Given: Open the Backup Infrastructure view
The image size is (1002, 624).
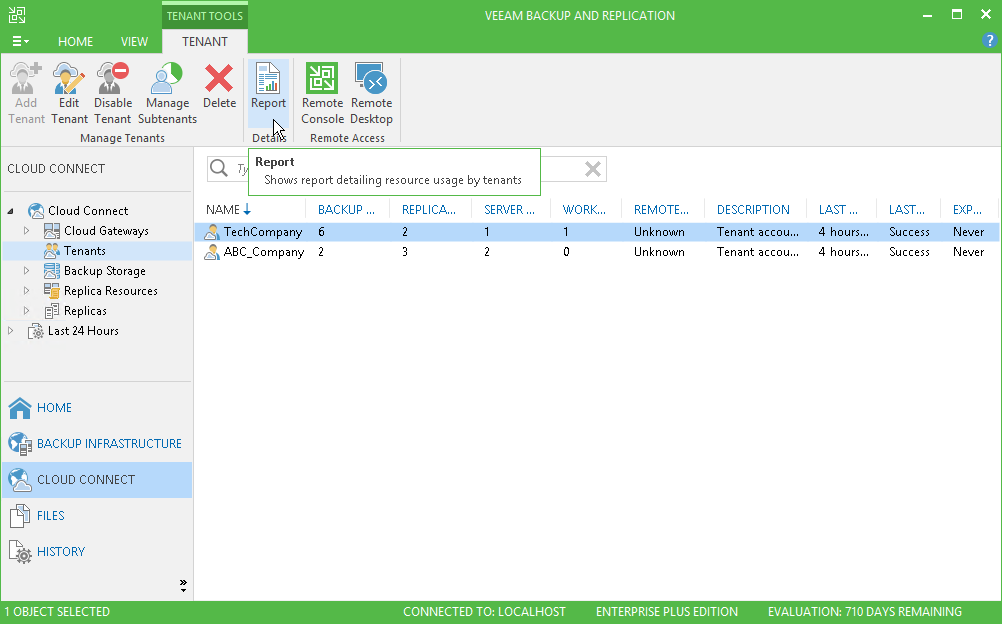Looking at the screenshot, I should (97, 444).
